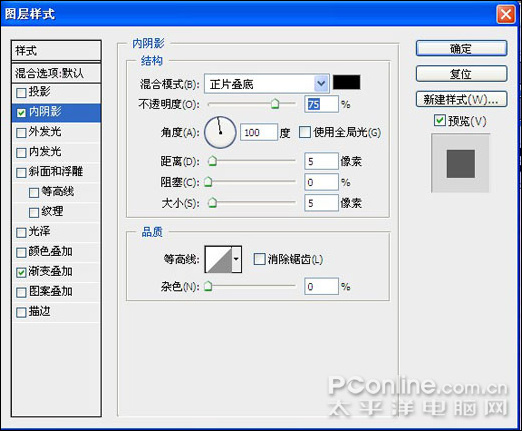Enable the 纹理 texture checkbox
Viewport: 522px width, 431px height.
[34, 213]
